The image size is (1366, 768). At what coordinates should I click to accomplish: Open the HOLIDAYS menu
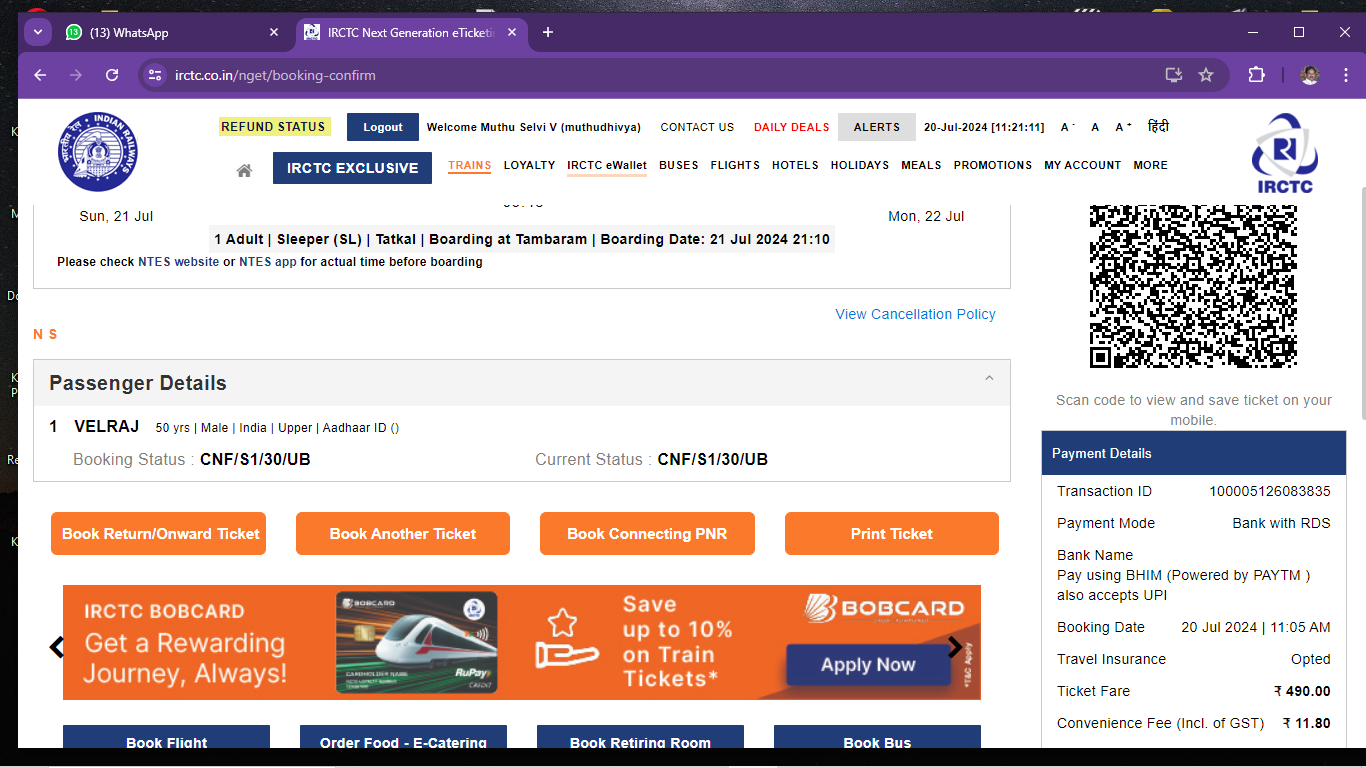click(x=860, y=165)
